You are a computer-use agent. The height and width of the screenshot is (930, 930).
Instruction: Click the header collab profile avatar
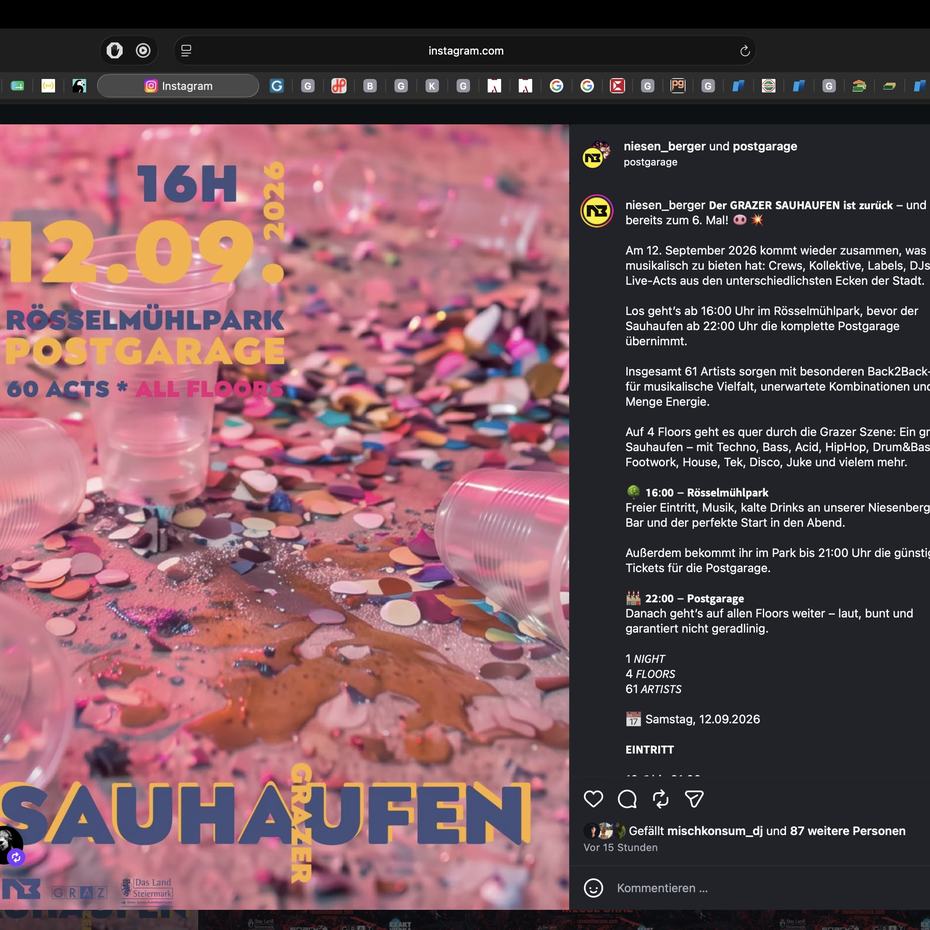click(x=596, y=155)
